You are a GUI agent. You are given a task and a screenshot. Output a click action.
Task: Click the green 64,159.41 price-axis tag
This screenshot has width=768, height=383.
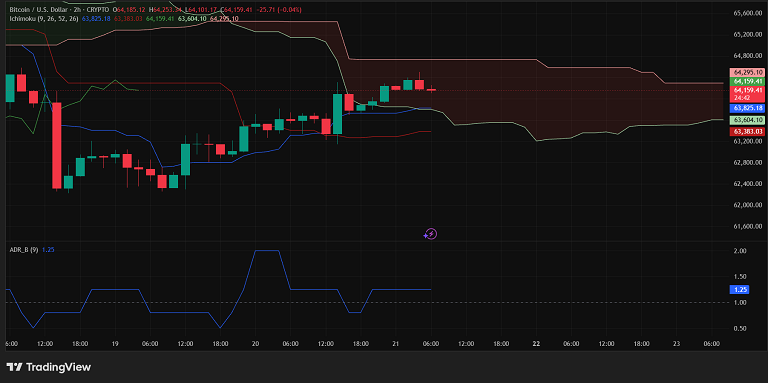747,81
